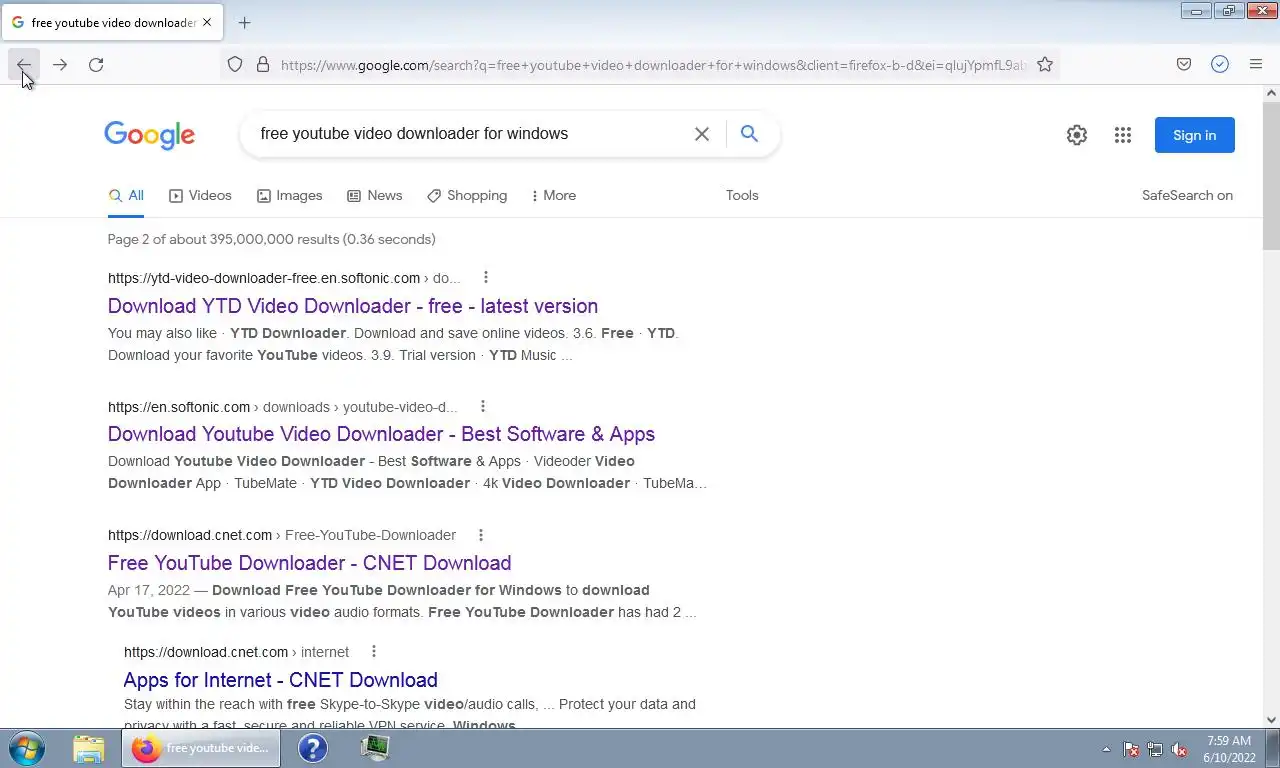Clear the Google search box
This screenshot has width=1280, height=768.
pyautogui.click(x=702, y=134)
